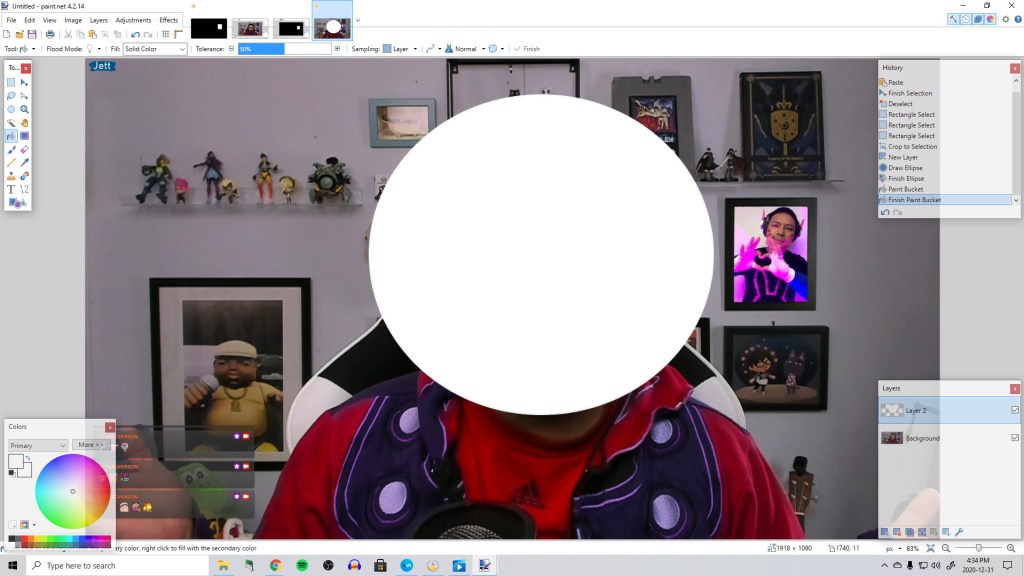Open Layer Properties with the wrench icon

click(x=958, y=531)
